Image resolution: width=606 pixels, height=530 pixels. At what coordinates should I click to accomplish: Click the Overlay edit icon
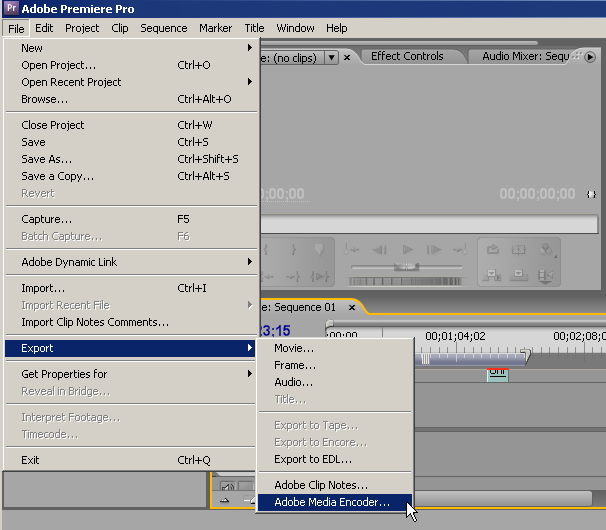tap(518, 276)
